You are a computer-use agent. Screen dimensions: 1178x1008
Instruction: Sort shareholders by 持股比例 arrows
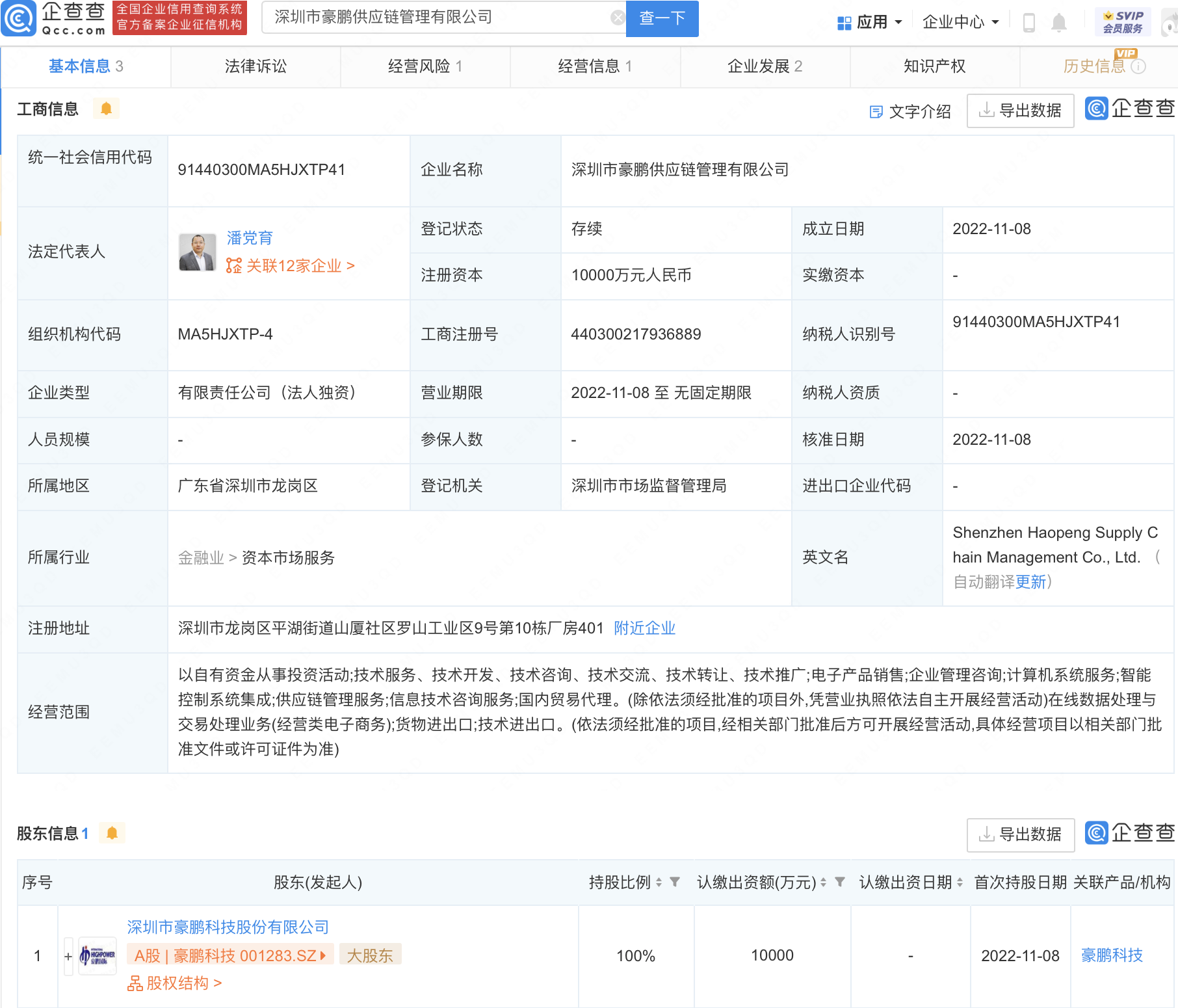[x=659, y=882]
